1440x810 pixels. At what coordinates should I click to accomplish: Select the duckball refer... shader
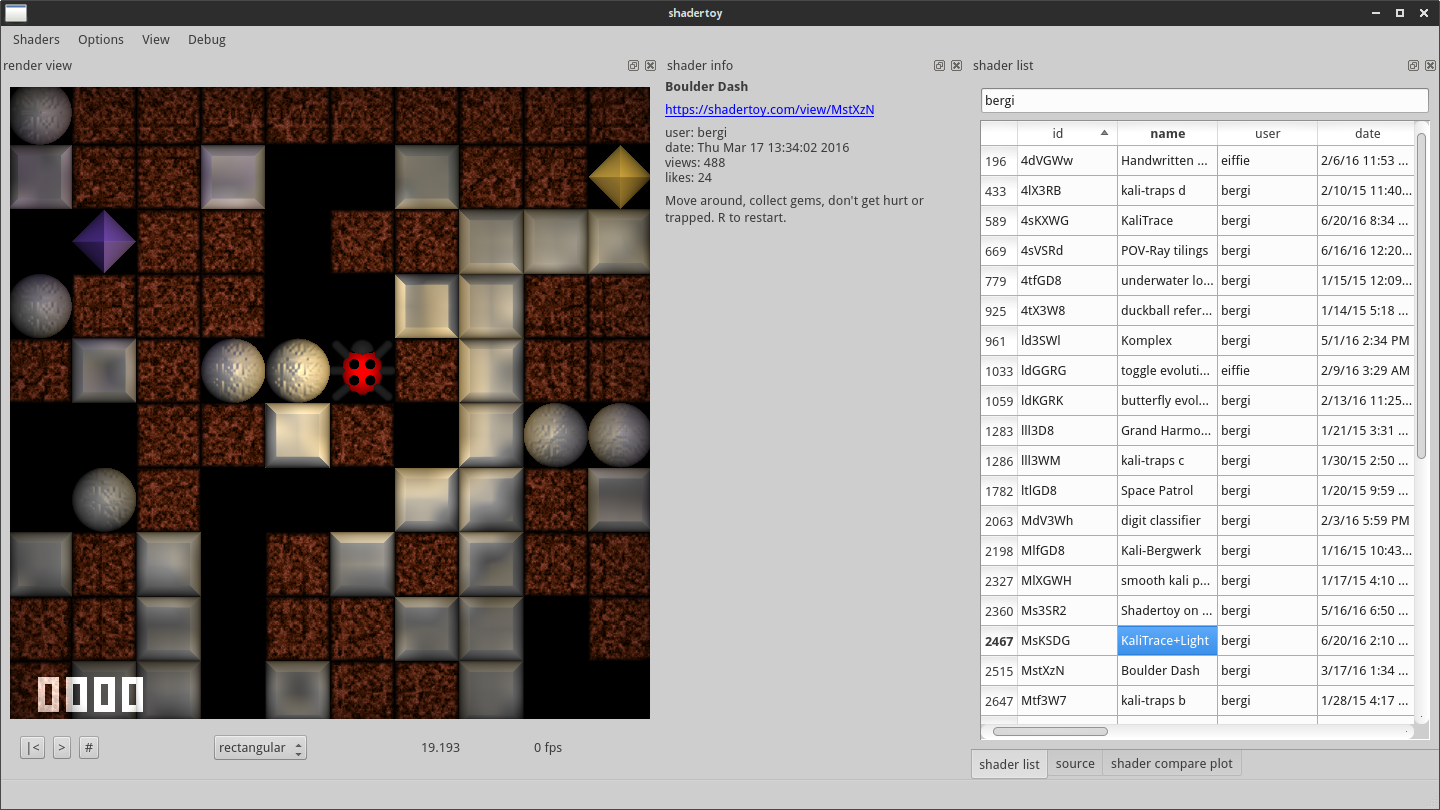pyautogui.click(x=1167, y=310)
